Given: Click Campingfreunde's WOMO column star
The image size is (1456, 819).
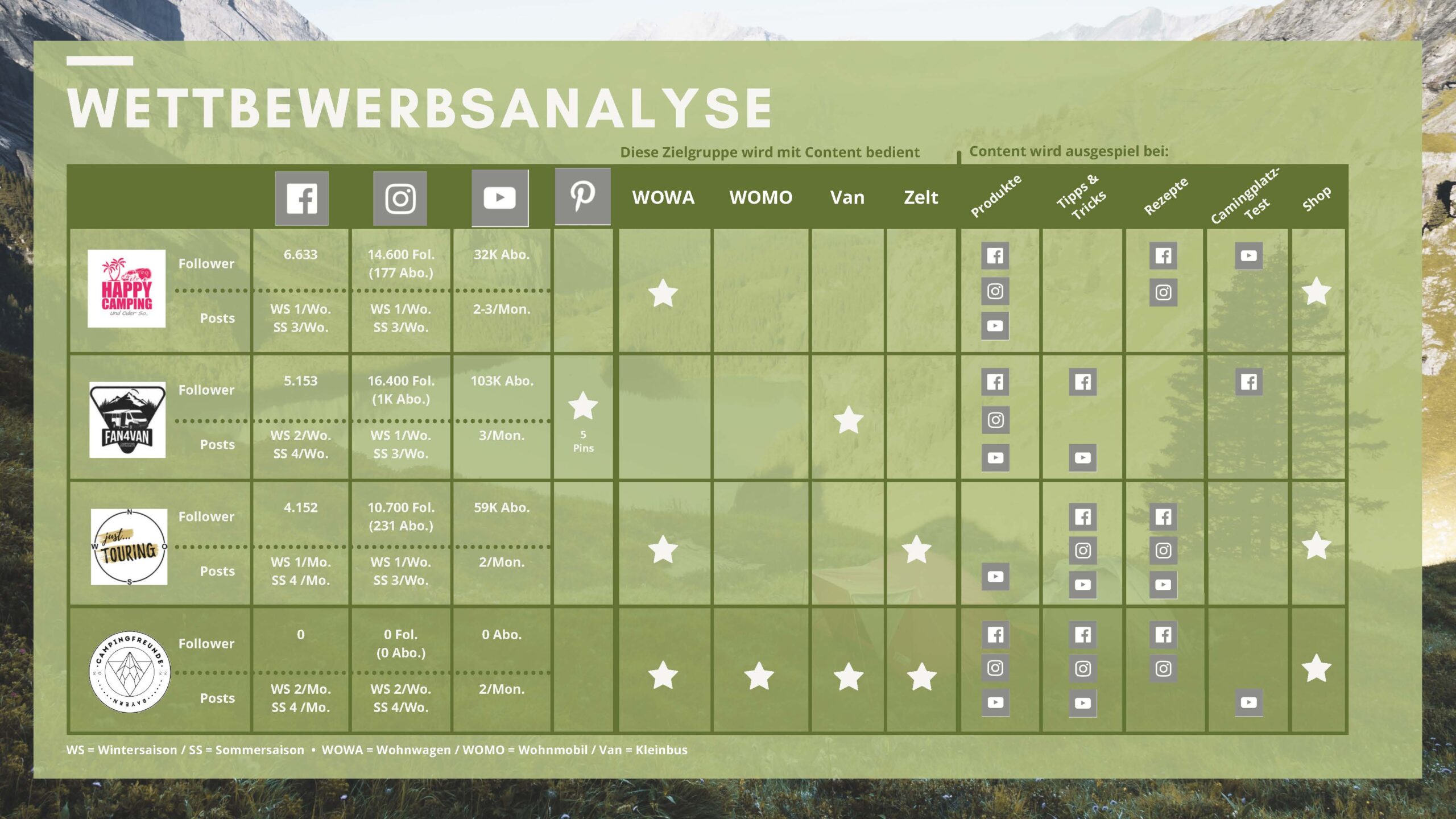Looking at the screenshot, I should [x=759, y=676].
